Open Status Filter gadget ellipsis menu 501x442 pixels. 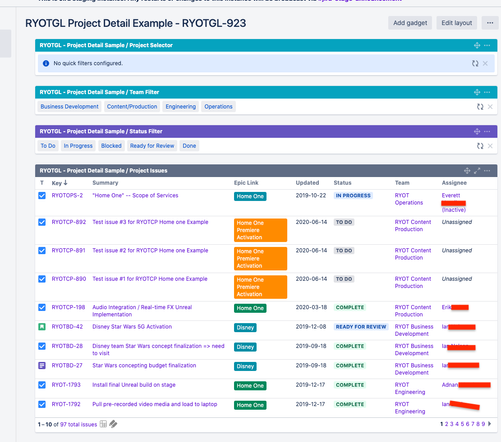click(x=487, y=132)
